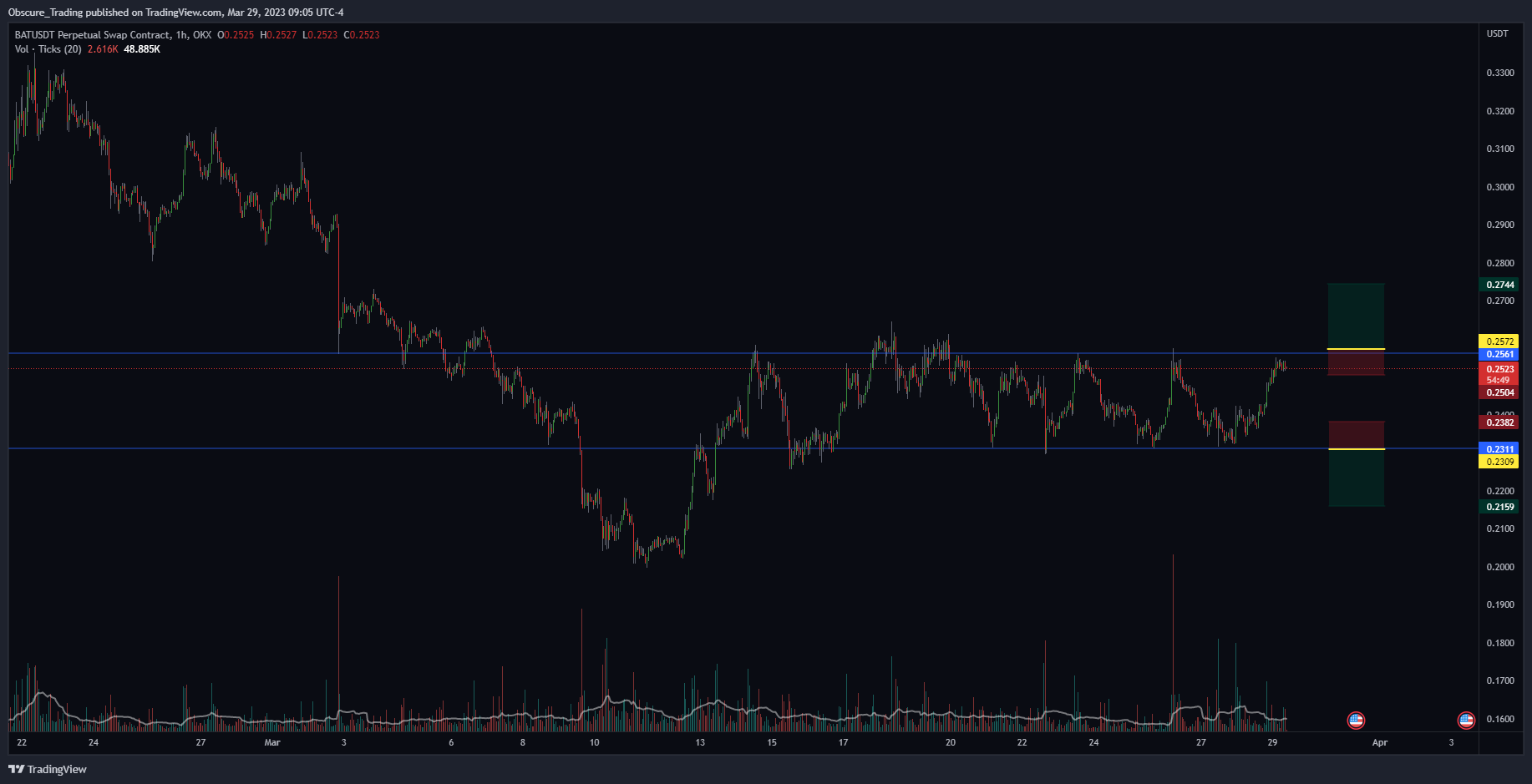Screen dimensions: 1532x784
Task: Select the lower green short-position profit zone
Action: click(1356, 478)
